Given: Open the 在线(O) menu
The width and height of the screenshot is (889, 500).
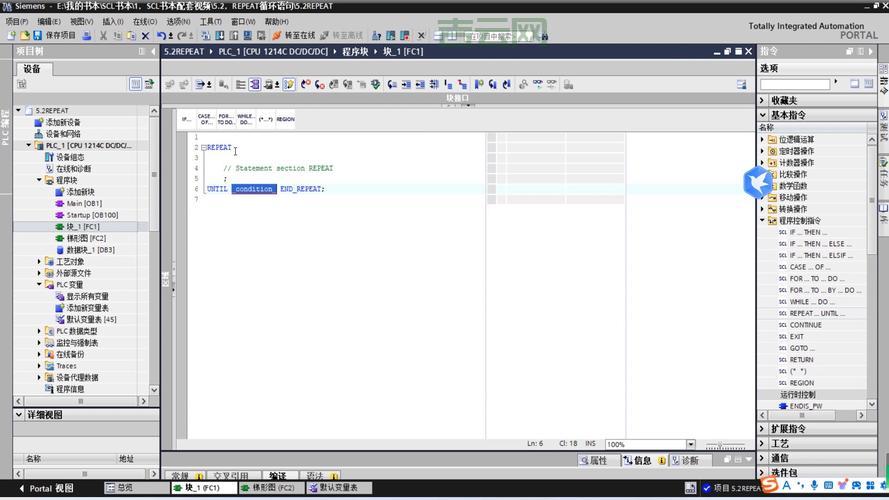Looking at the screenshot, I should coord(145,21).
